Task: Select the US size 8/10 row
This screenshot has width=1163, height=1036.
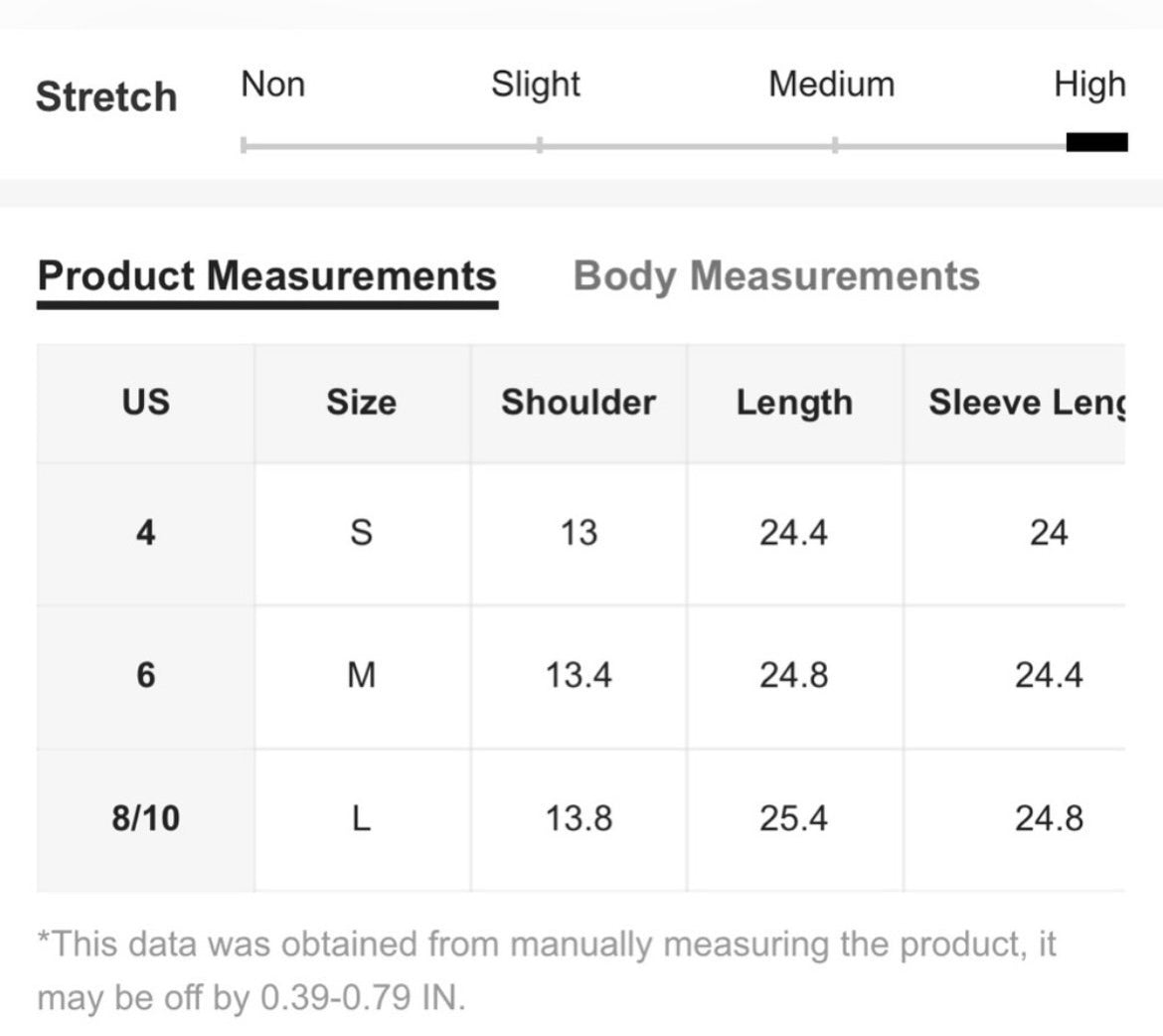Action: pos(581,820)
